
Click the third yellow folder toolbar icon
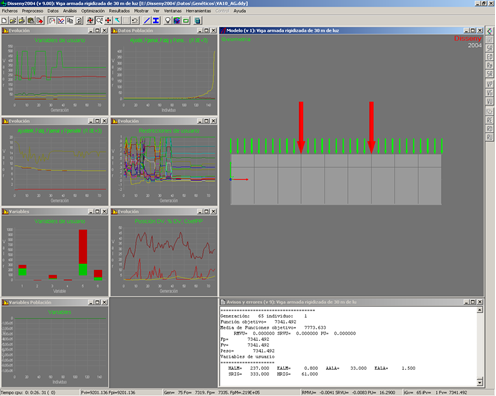click(22, 21)
